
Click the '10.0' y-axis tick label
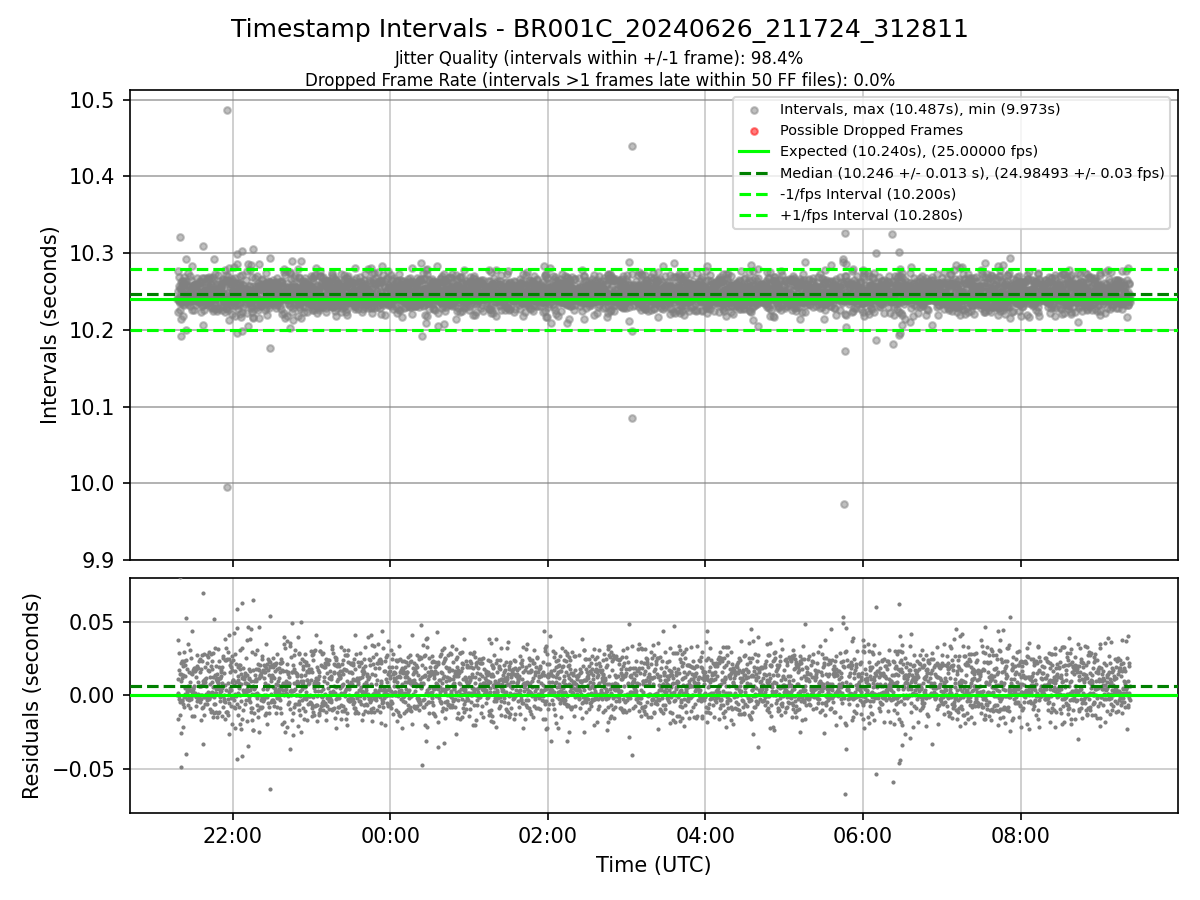click(x=94, y=484)
